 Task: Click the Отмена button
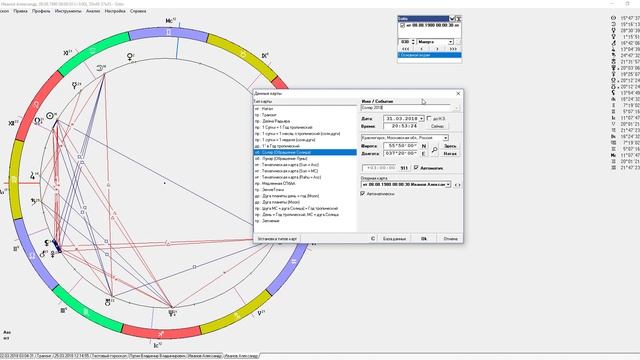click(x=451, y=239)
